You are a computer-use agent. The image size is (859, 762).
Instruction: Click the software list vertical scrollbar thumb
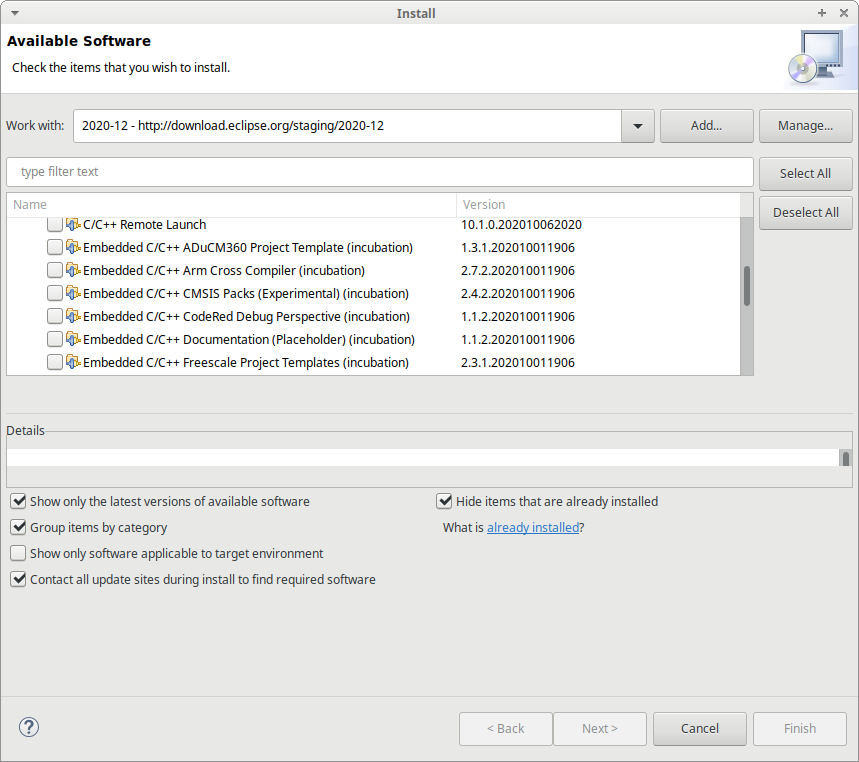[x=746, y=286]
